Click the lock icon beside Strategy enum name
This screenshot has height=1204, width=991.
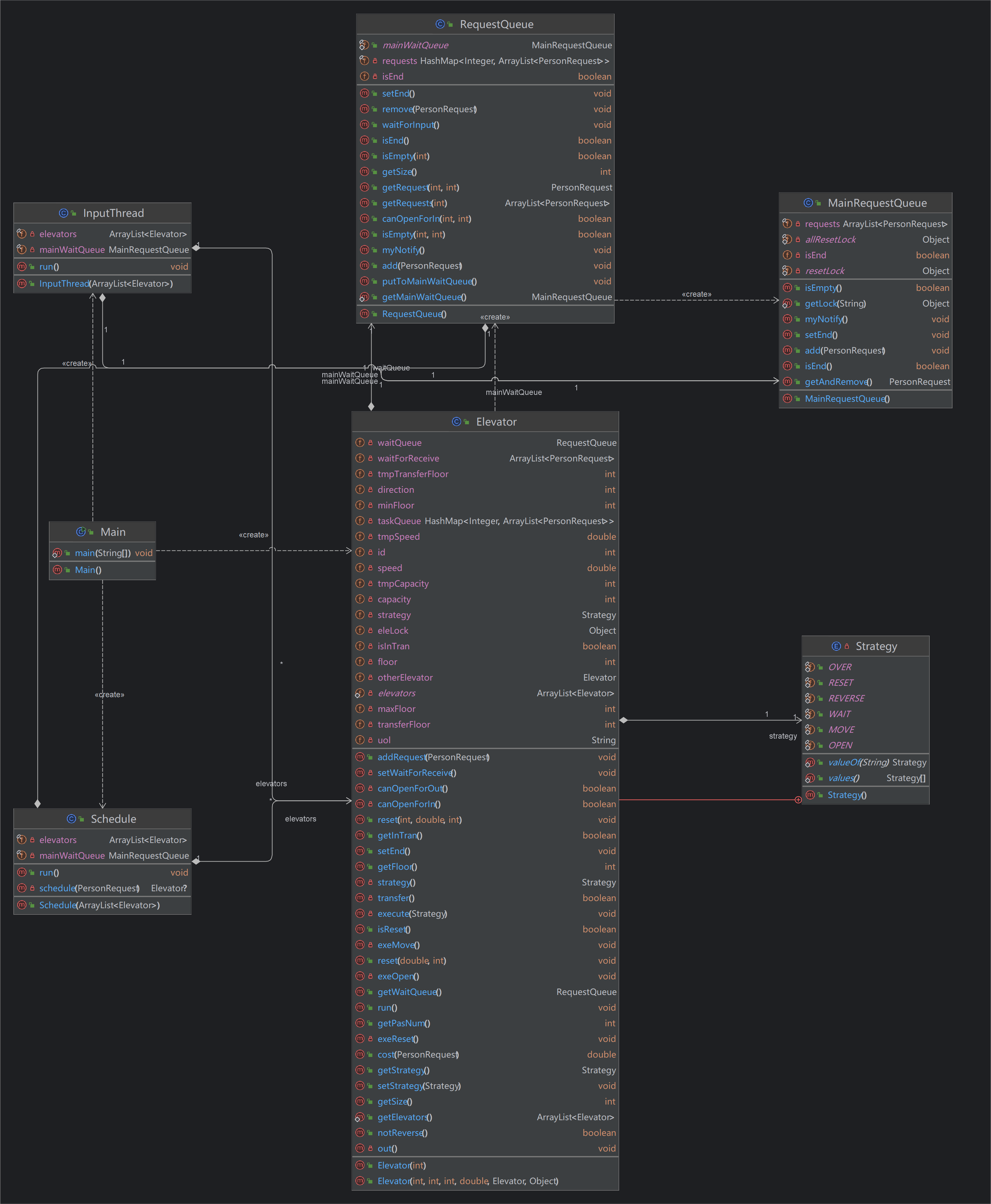click(847, 646)
